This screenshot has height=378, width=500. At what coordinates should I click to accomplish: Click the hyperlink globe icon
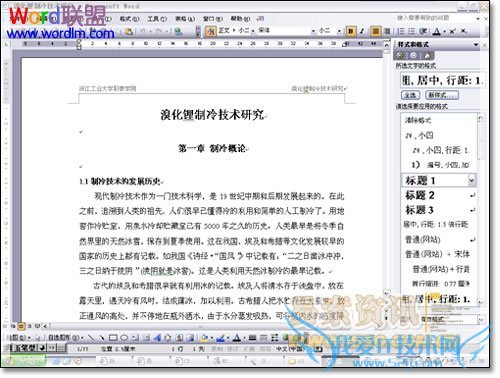pyautogui.click(x=178, y=31)
